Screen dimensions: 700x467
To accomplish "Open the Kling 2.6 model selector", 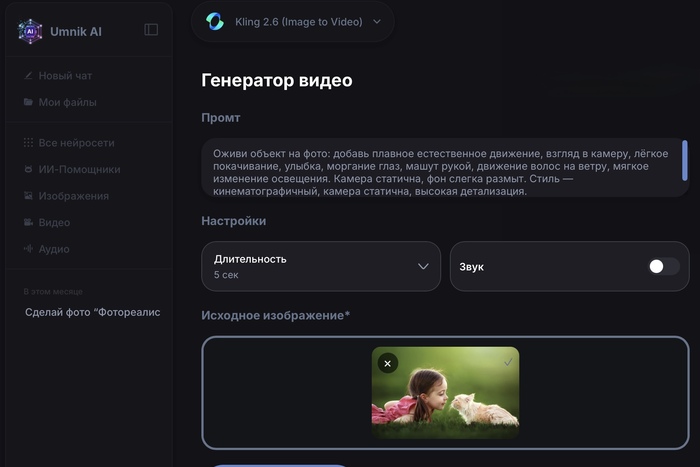I will 293,21.
